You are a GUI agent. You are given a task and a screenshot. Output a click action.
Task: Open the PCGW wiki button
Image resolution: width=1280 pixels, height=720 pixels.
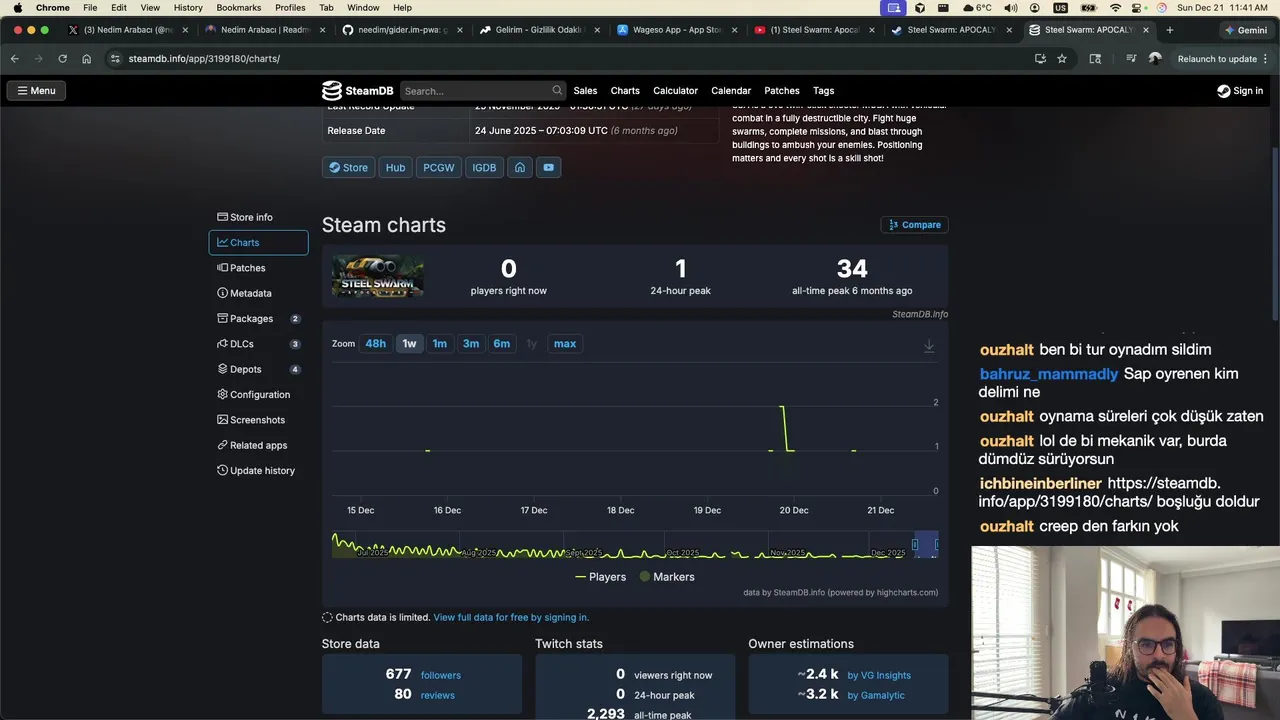tap(438, 168)
